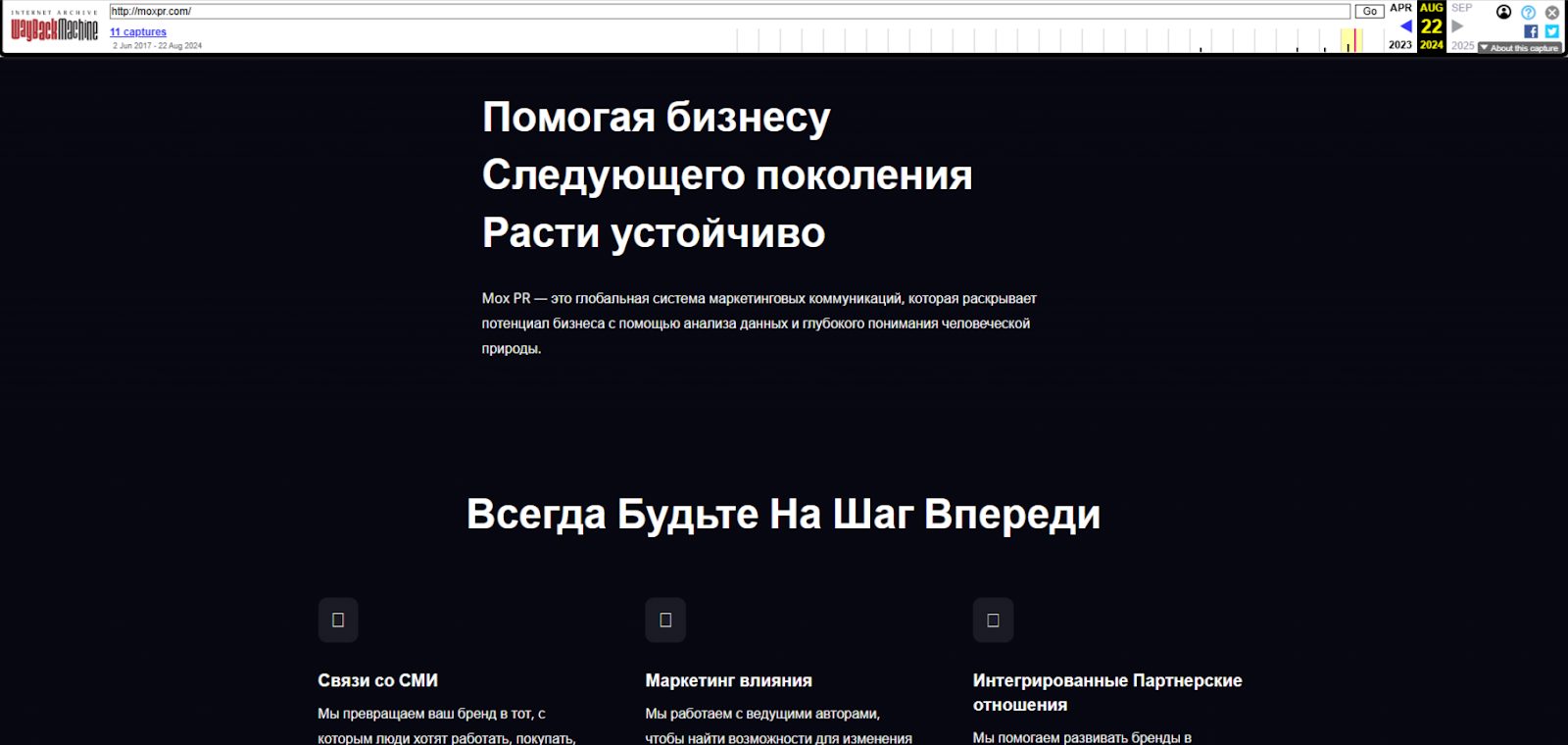
Task: Click the Всегда Будьте На Шаг Впереди heading
Action: [784, 514]
